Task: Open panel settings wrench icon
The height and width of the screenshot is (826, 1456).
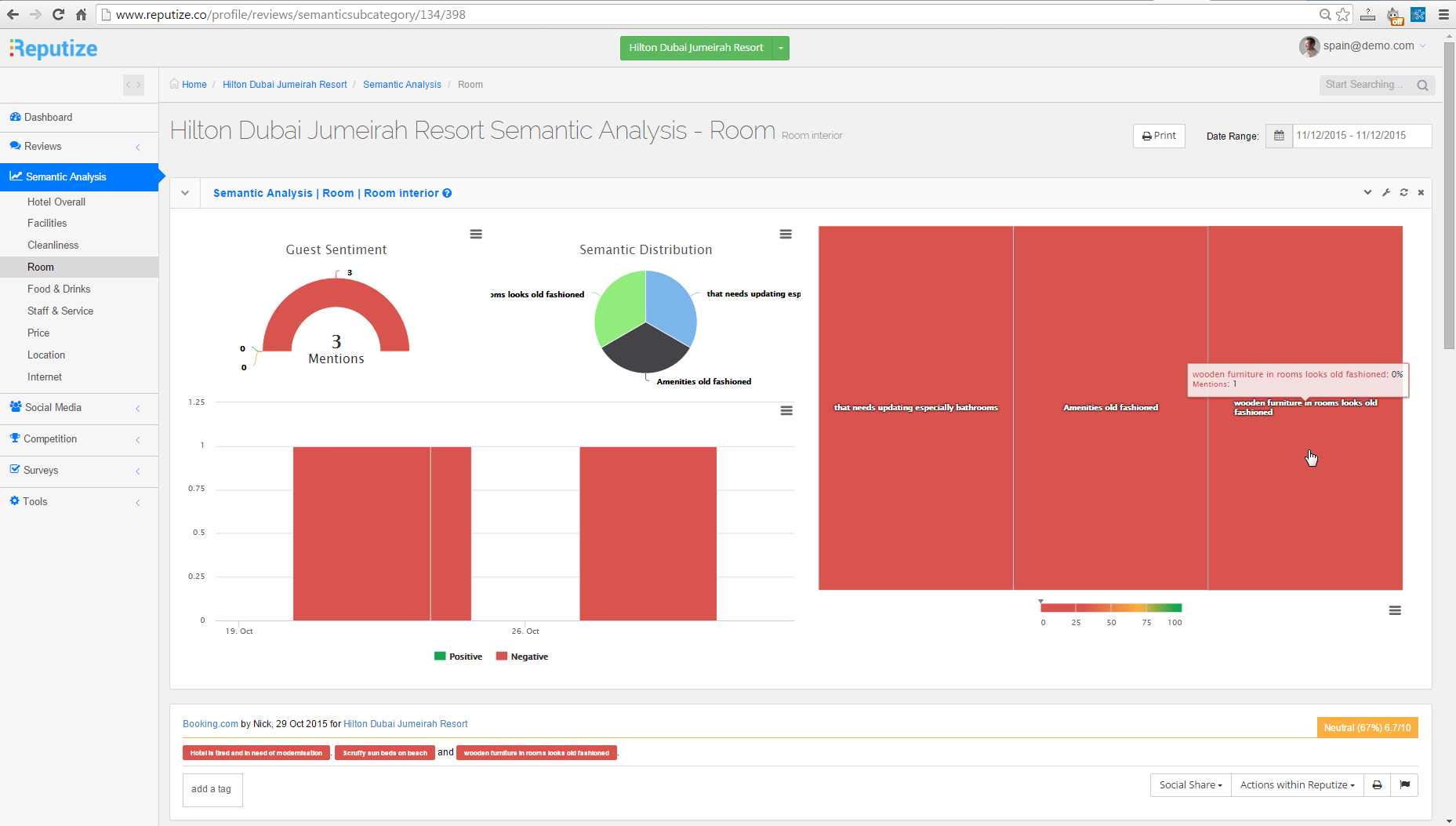Action: pyautogui.click(x=1386, y=193)
